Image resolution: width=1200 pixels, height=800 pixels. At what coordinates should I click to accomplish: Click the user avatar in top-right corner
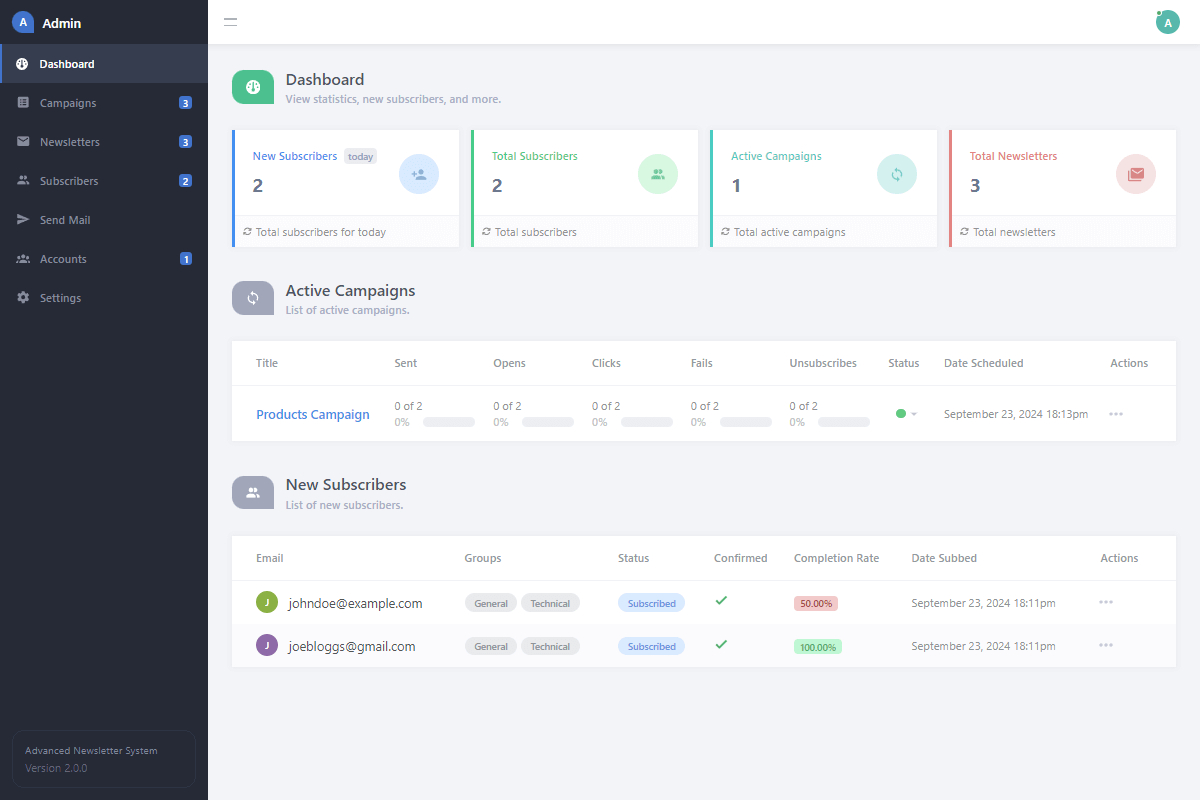click(x=1167, y=22)
